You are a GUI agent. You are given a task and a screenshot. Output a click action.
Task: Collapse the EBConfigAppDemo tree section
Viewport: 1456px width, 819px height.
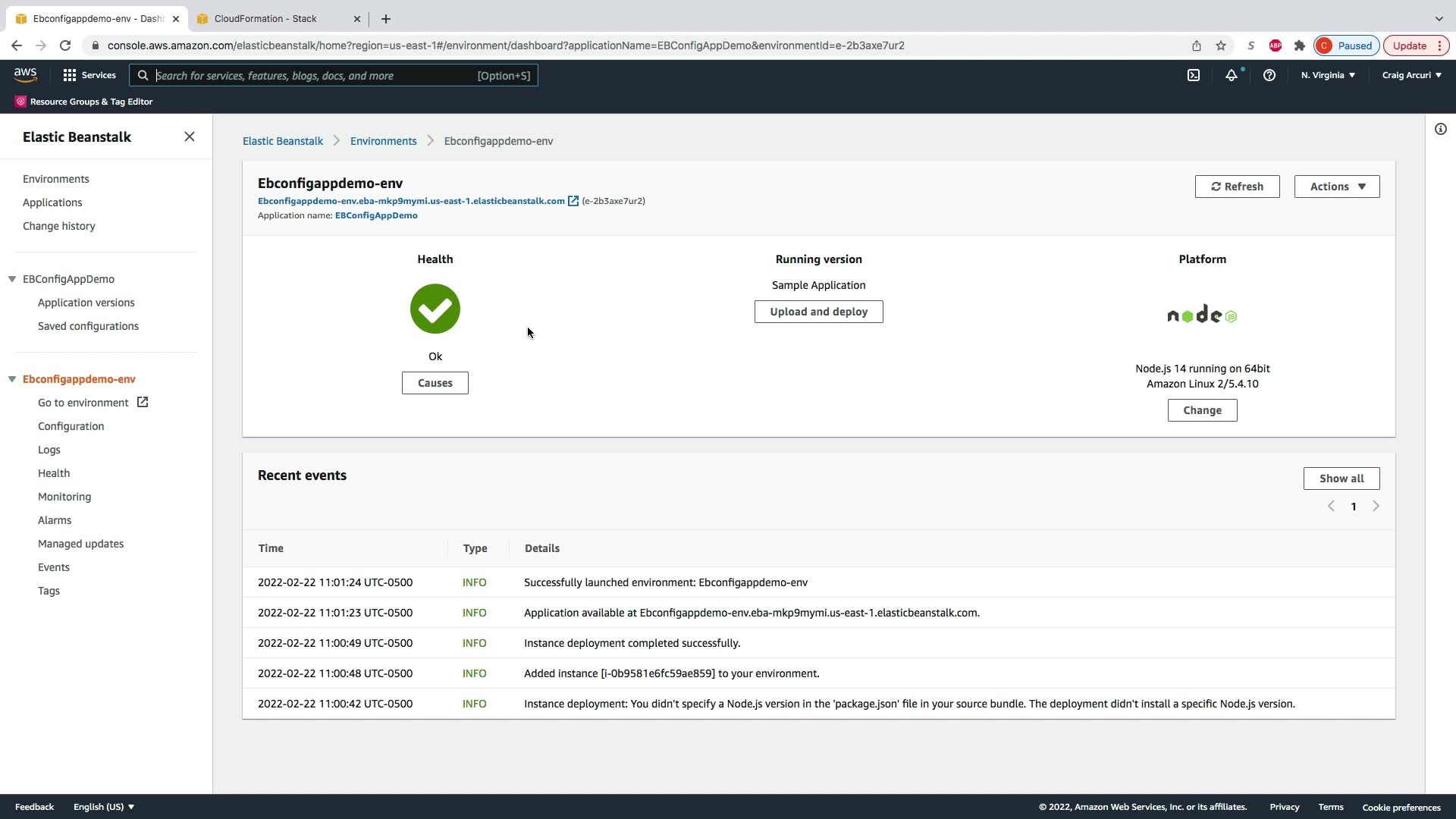click(x=12, y=279)
